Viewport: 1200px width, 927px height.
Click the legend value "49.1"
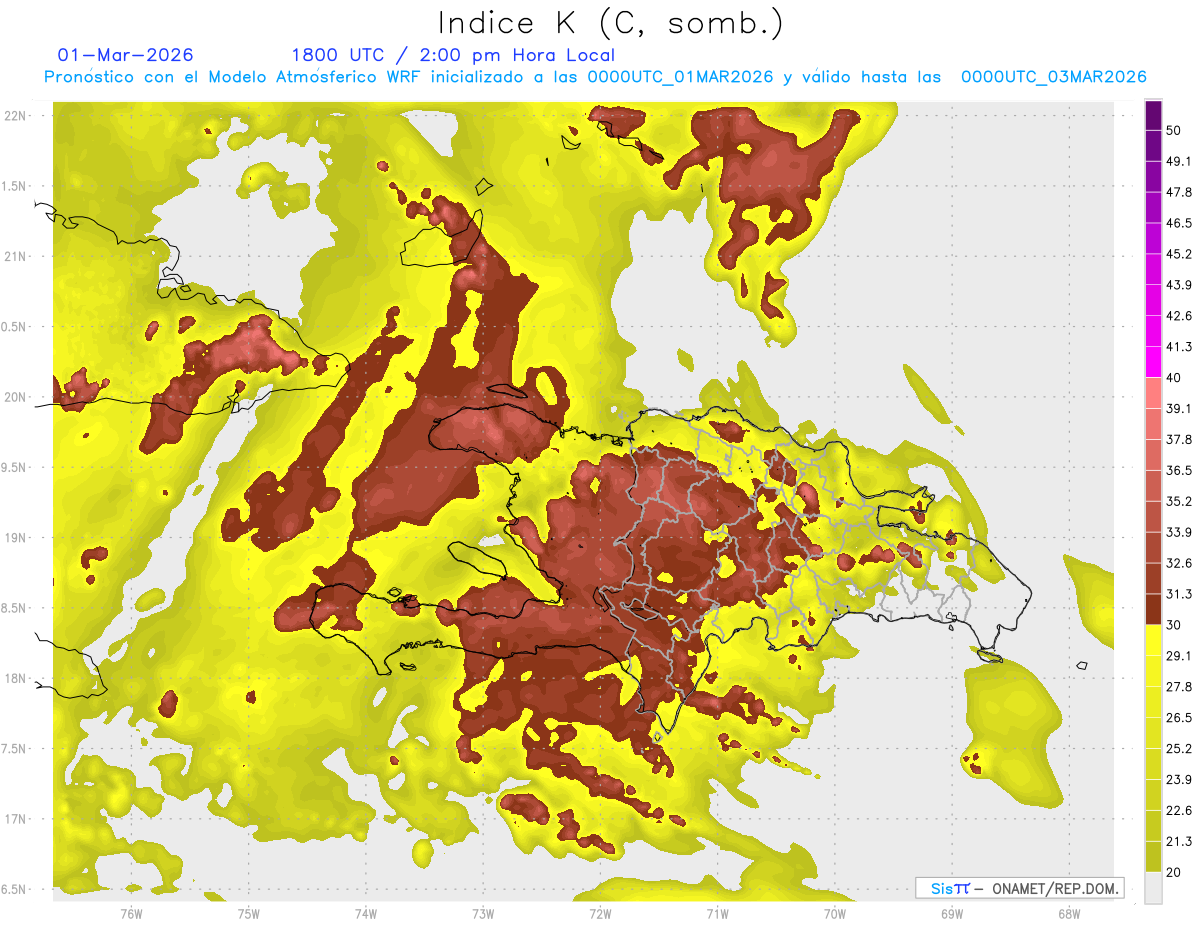click(1179, 162)
